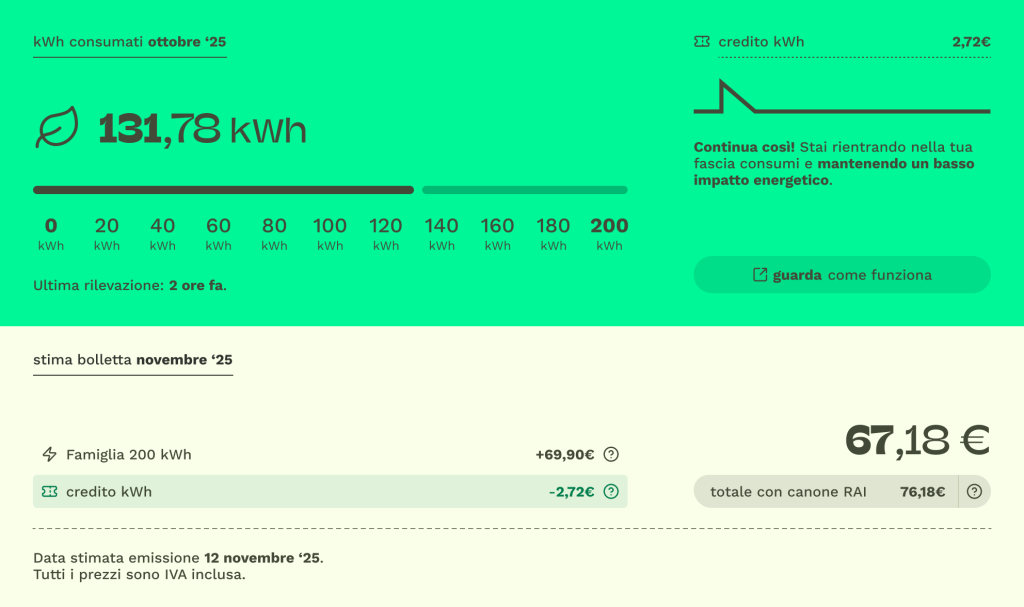The height and width of the screenshot is (607, 1024).
Task: Click the credito kWh label at top right
Action: tap(761, 42)
